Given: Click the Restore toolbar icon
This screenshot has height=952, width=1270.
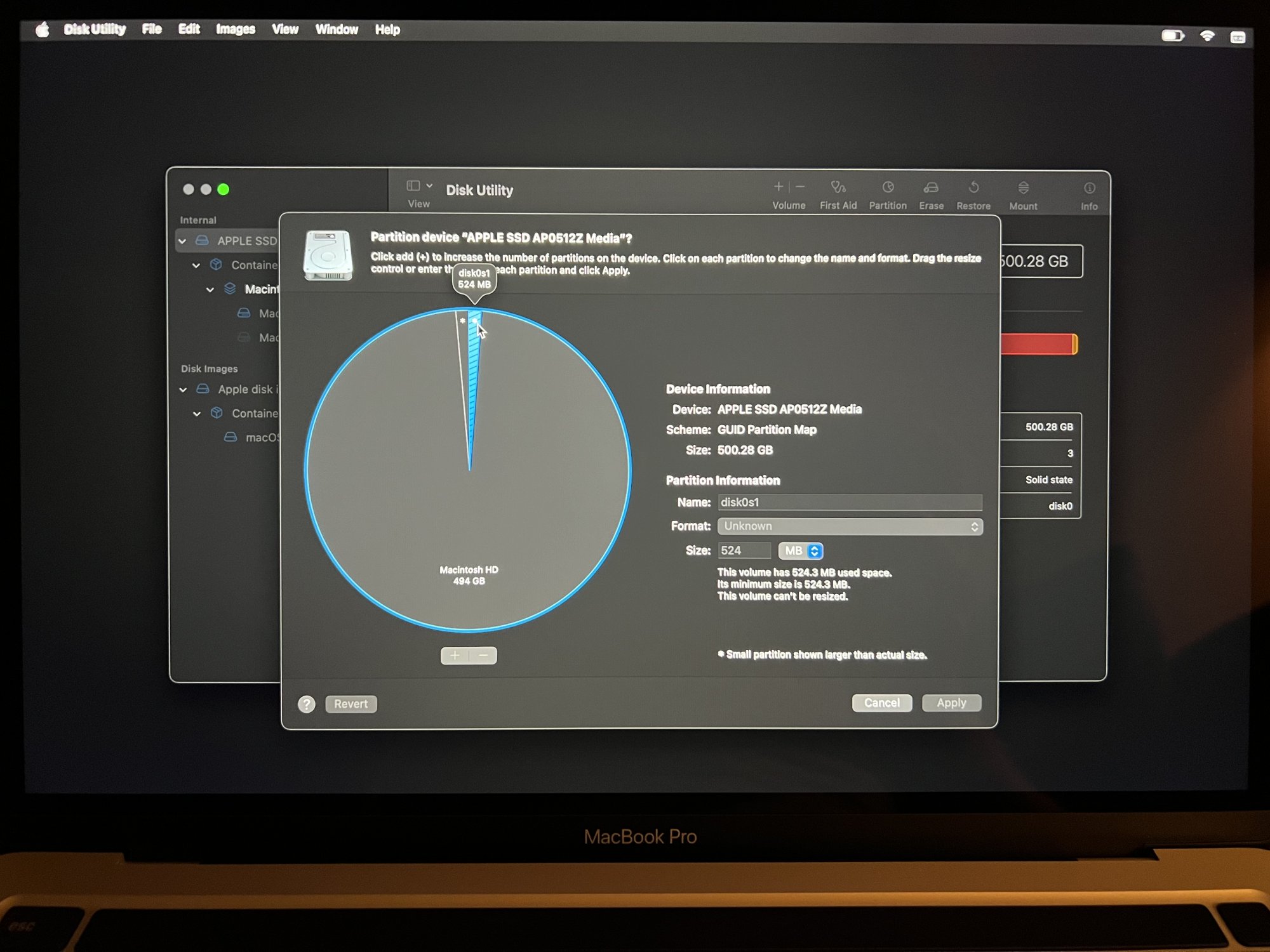Looking at the screenshot, I should pyautogui.click(x=973, y=188).
